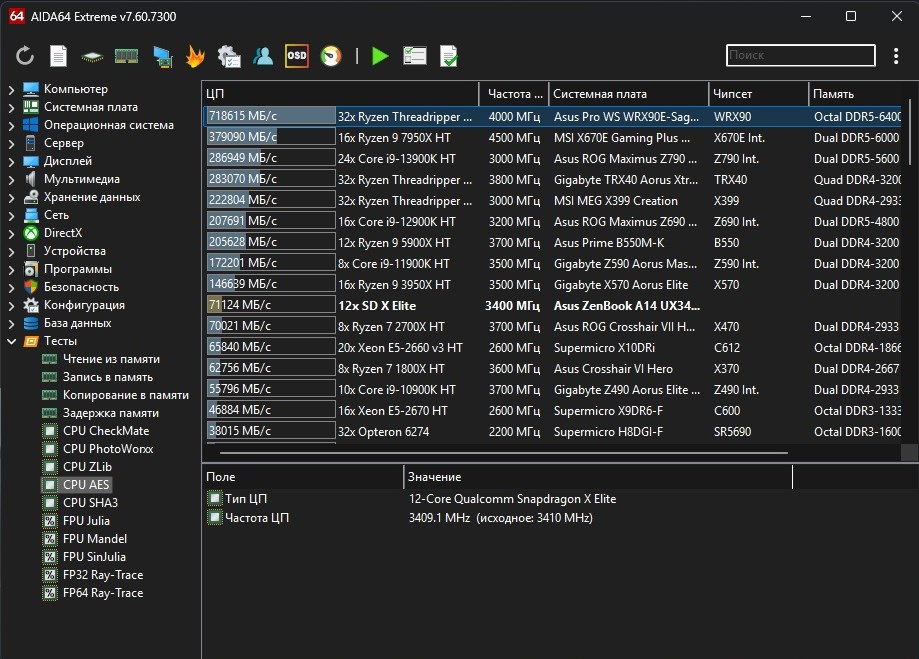Open the FPU Julia benchmark
Screen dimensions: 919x659
click(x=86, y=521)
